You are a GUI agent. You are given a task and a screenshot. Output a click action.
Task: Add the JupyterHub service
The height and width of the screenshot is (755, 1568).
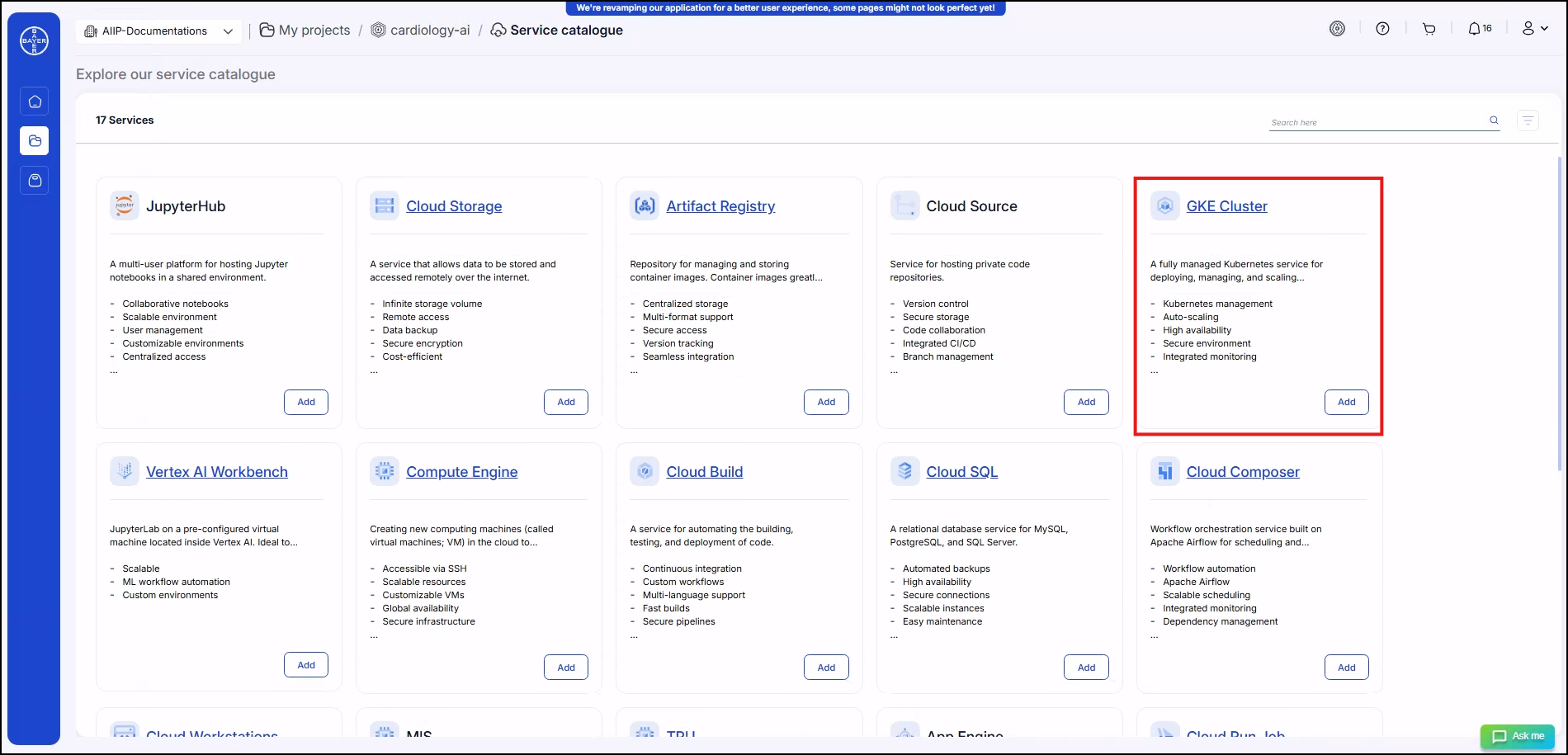point(306,402)
